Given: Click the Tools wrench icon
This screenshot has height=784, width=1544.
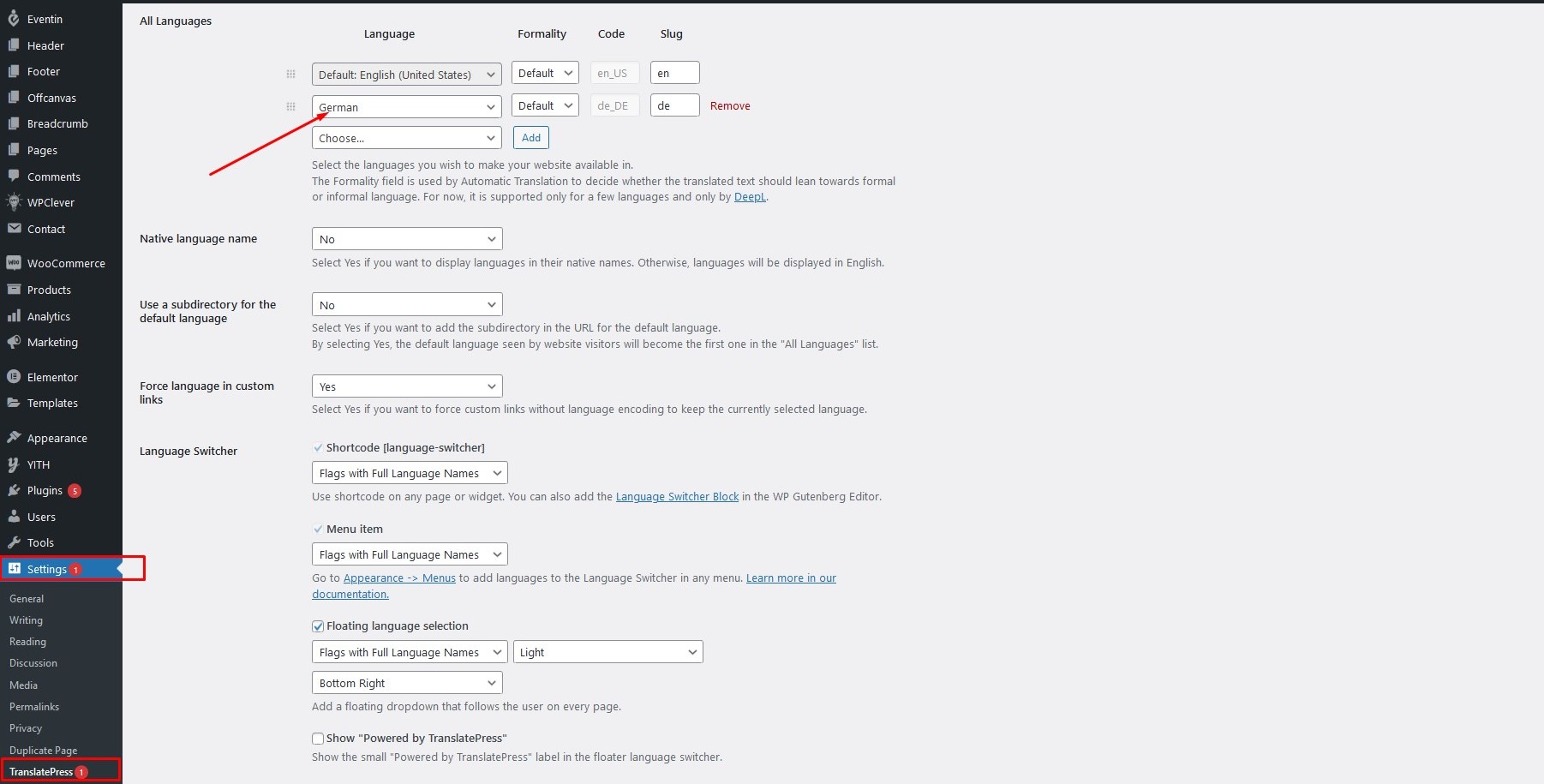Looking at the screenshot, I should [13, 542].
